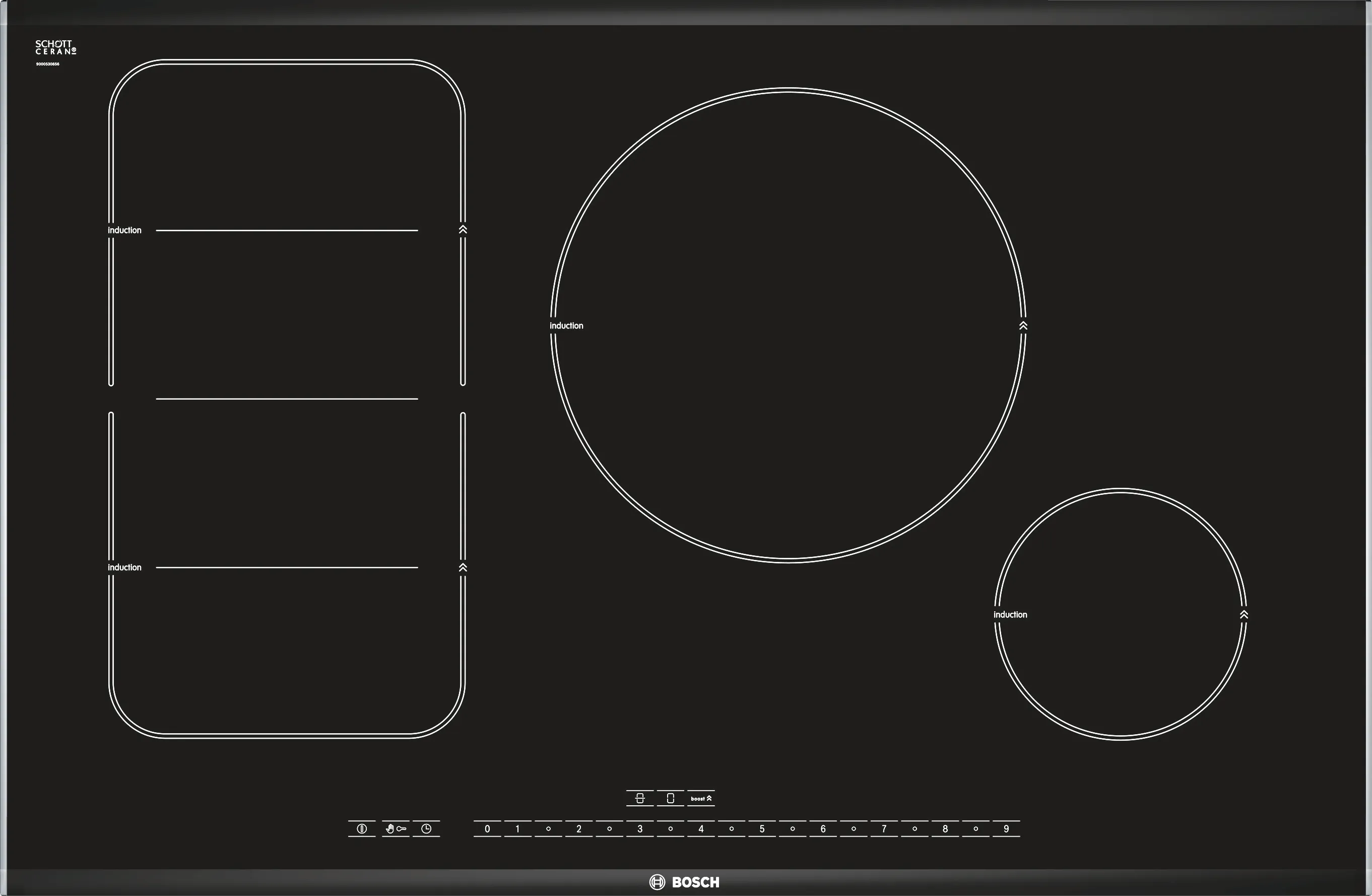The height and width of the screenshot is (896, 1372).
Task: Tap the half-step dot between 8 and 9
Action: click(975, 828)
